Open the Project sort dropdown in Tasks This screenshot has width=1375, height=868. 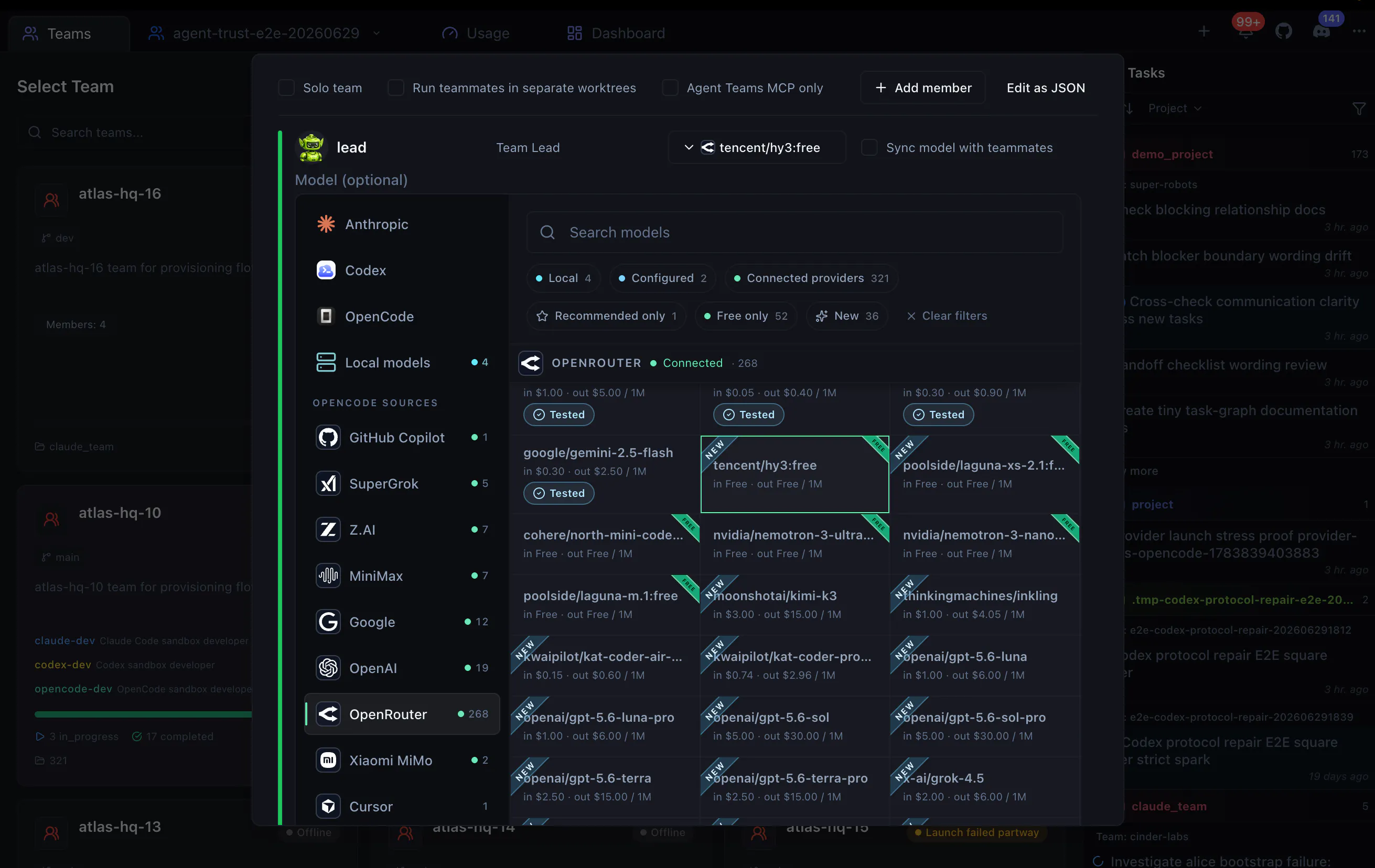click(x=1175, y=108)
